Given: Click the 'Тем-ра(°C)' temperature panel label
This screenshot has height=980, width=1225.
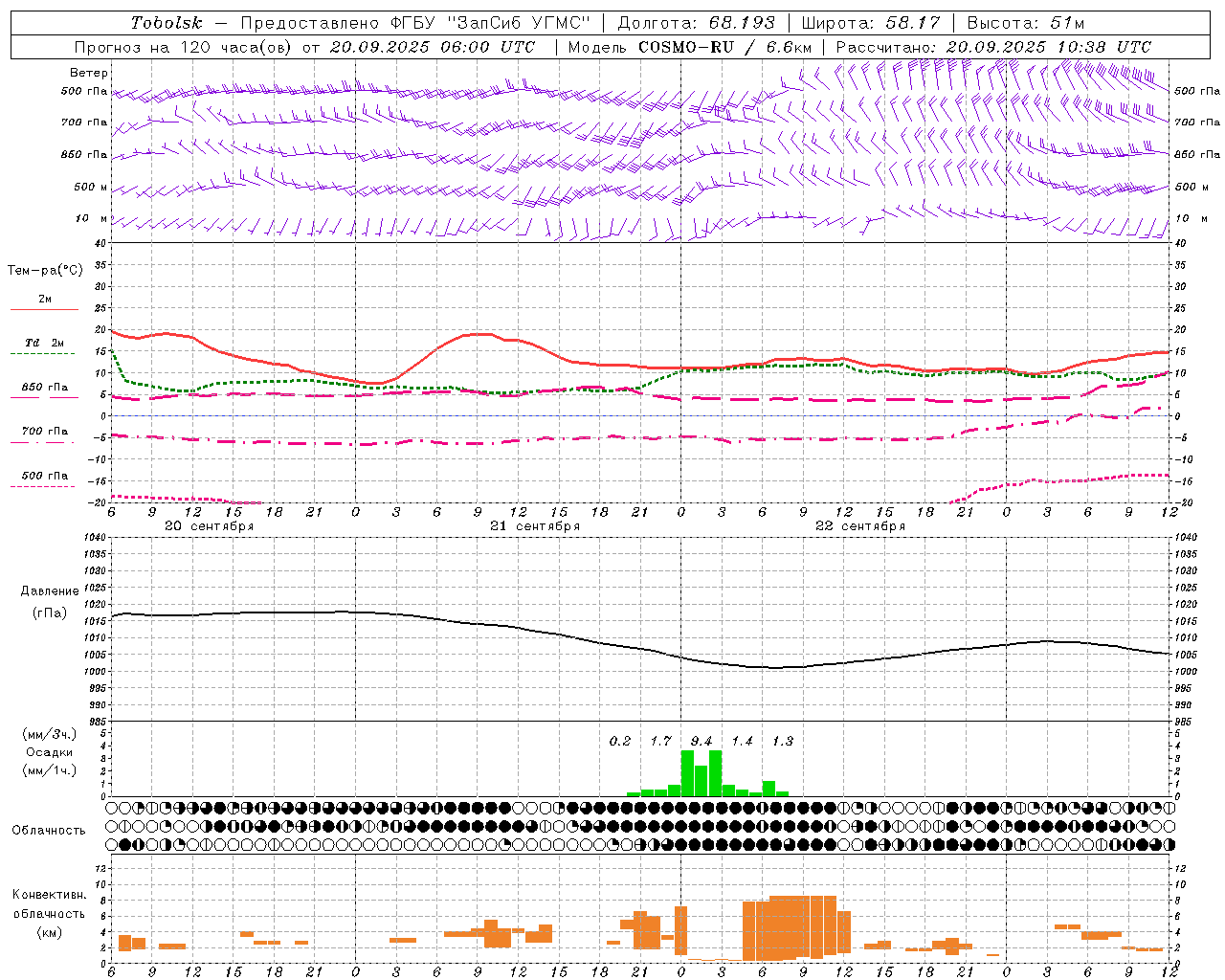Looking at the screenshot, I should pyautogui.click(x=45, y=271).
